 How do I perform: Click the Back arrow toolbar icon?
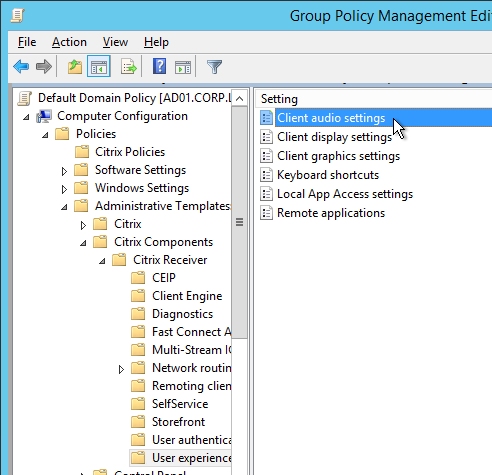click(21, 67)
